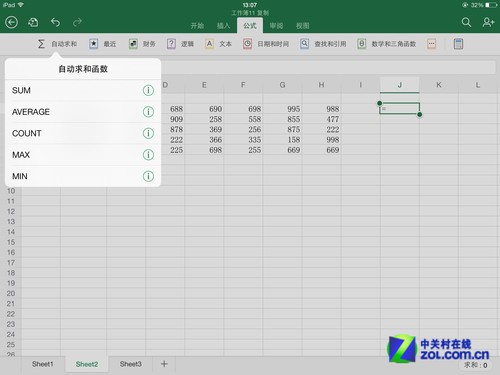Screen dimensions: 500x375
Task: Select cell containing 225
Action: click(165, 150)
